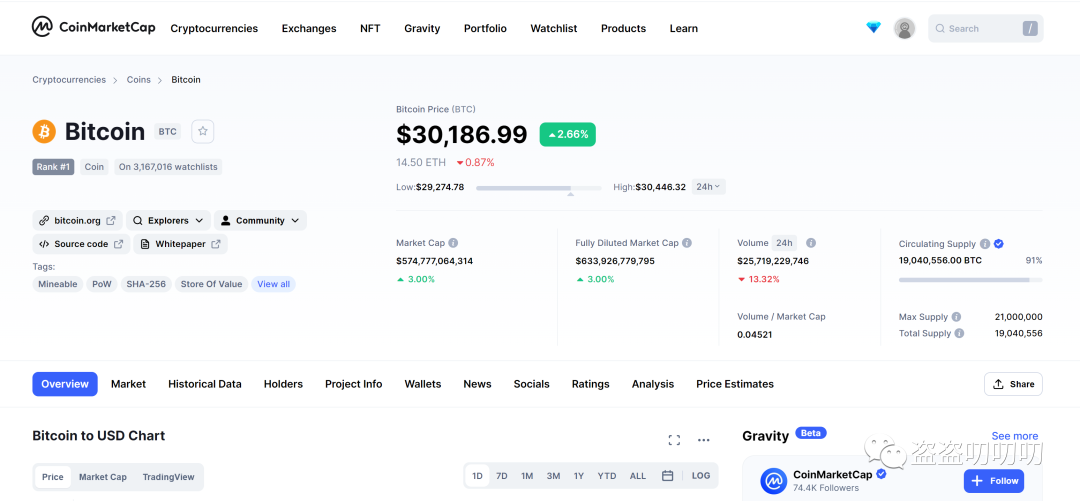The width and height of the screenshot is (1080, 501).
Task: Select the Price chart toggle
Action: pyautogui.click(x=52, y=477)
